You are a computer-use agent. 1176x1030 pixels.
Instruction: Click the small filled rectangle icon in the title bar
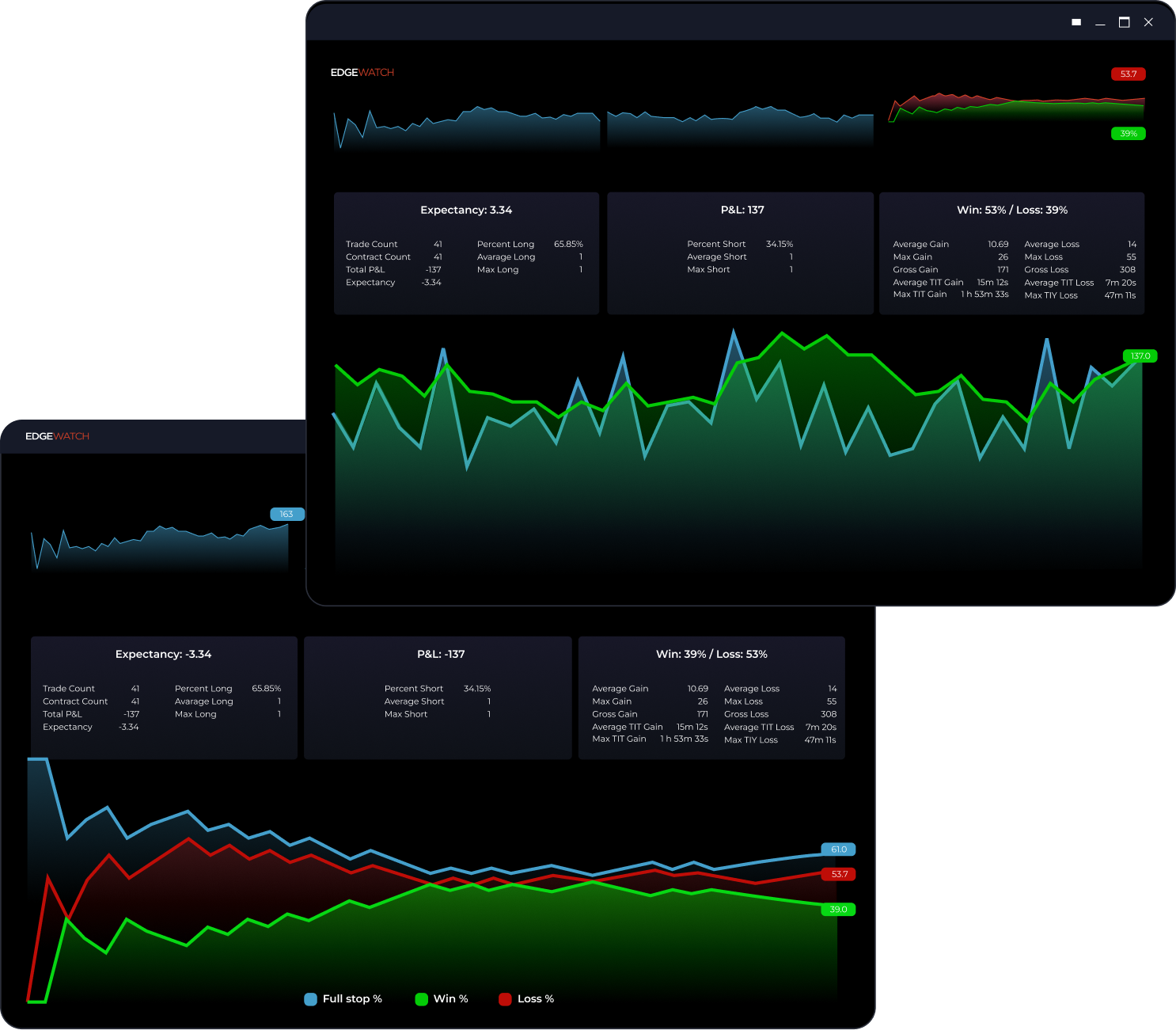(x=1076, y=22)
